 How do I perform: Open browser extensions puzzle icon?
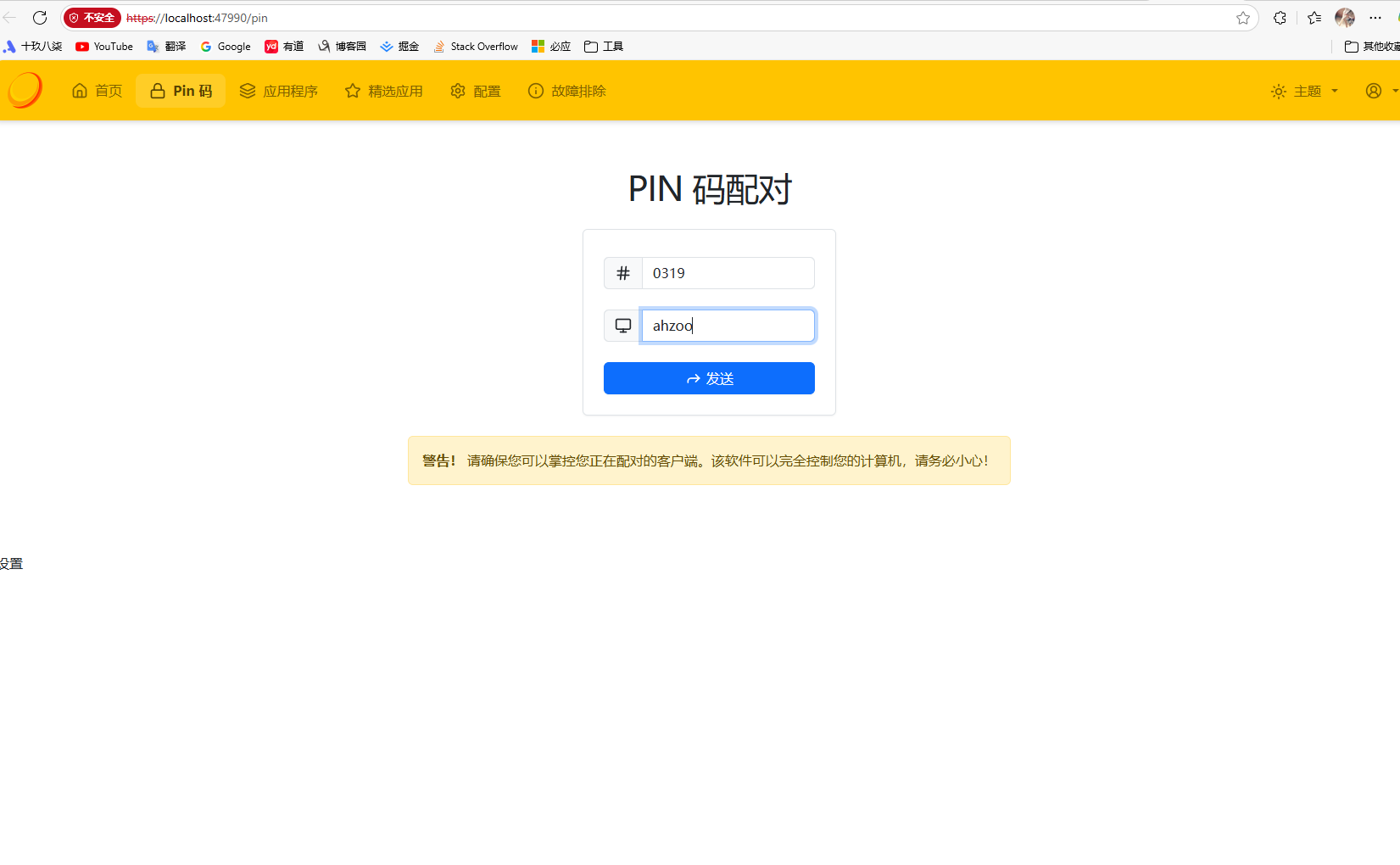point(1280,18)
